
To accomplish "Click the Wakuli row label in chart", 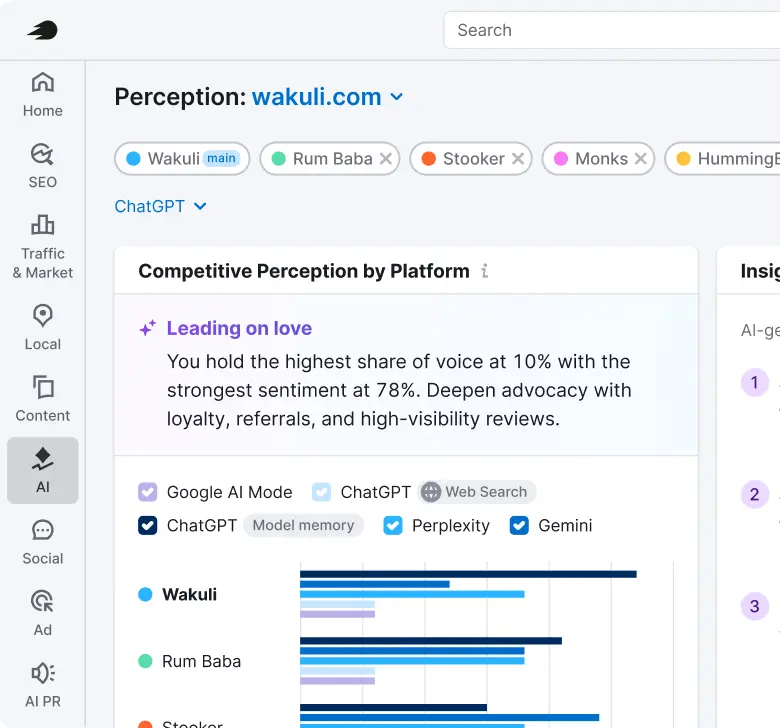I will [x=190, y=594].
